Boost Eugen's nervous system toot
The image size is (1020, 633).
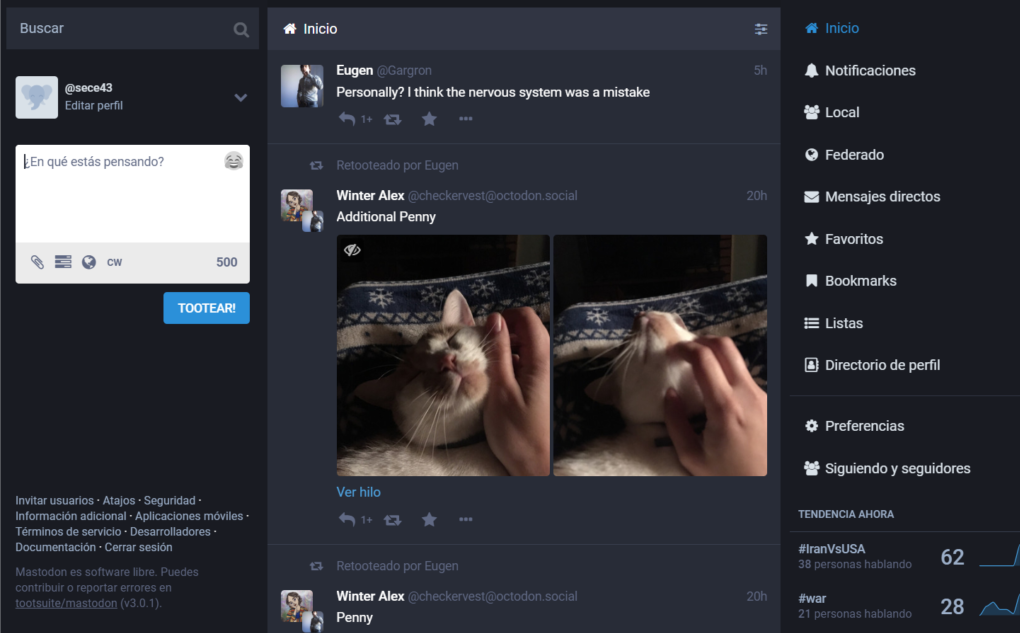(392, 119)
